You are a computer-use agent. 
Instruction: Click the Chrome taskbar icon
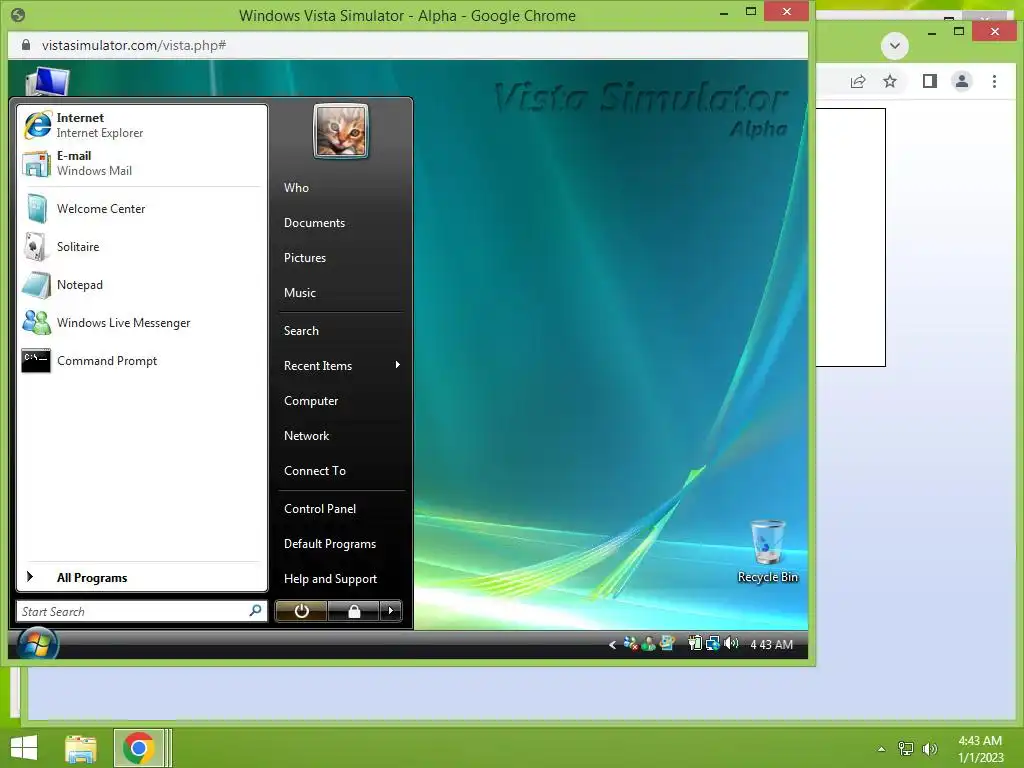tap(138, 748)
